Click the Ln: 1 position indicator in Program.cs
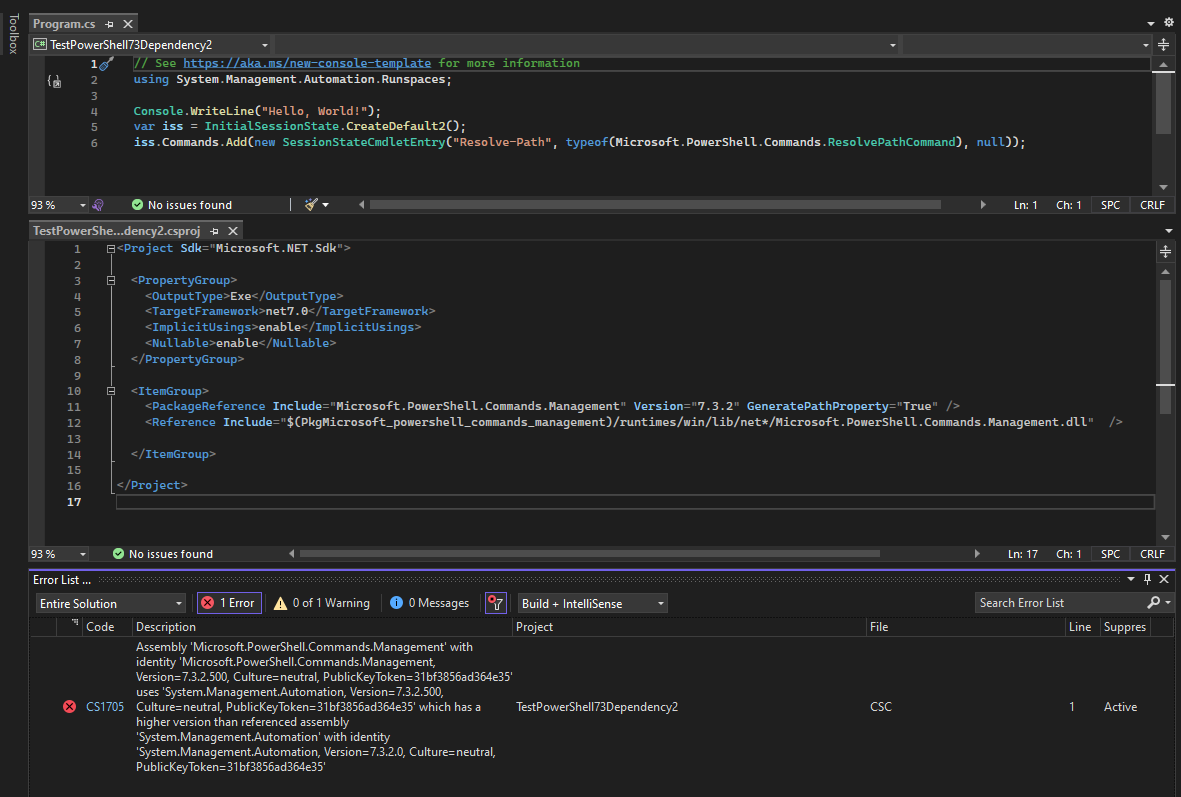The height and width of the screenshot is (797, 1181). click(x=1025, y=205)
